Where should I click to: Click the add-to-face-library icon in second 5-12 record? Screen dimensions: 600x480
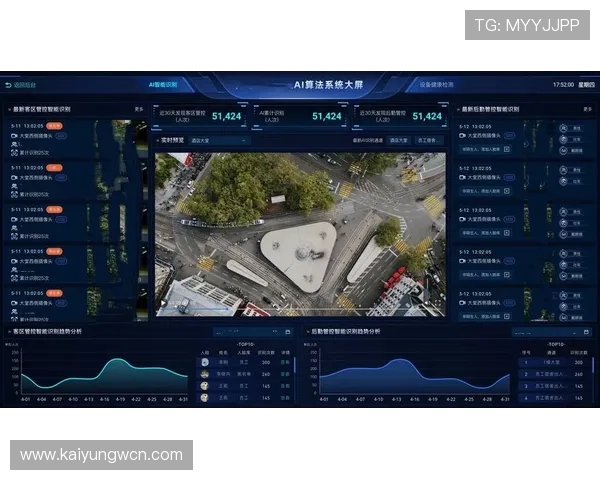click(x=507, y=191)
